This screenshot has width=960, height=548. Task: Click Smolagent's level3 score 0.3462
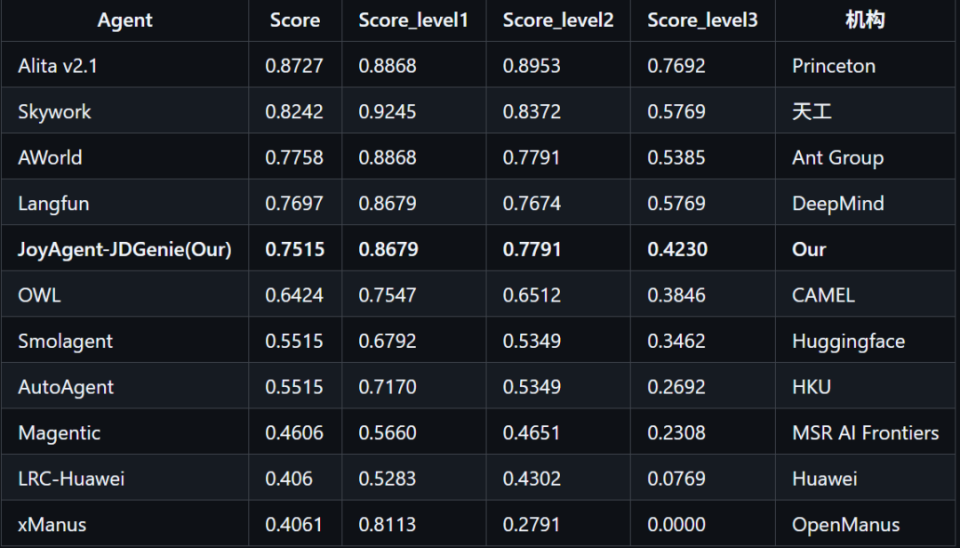point(677,341)
